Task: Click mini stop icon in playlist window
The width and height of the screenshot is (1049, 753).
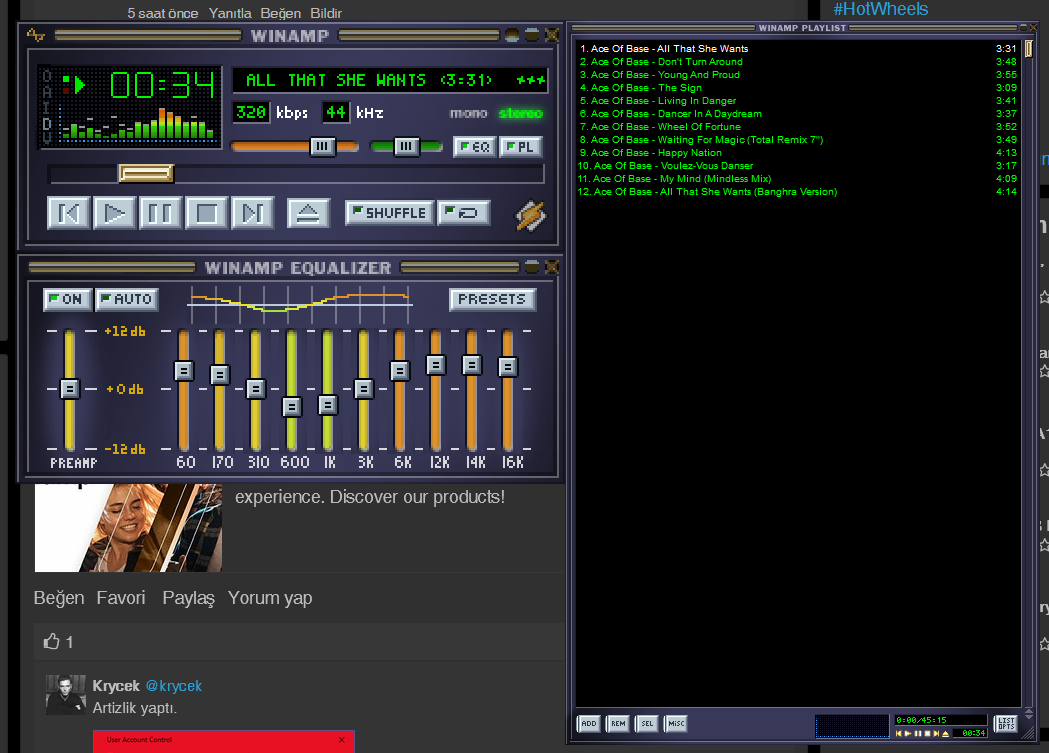Action: pos(927,734)
